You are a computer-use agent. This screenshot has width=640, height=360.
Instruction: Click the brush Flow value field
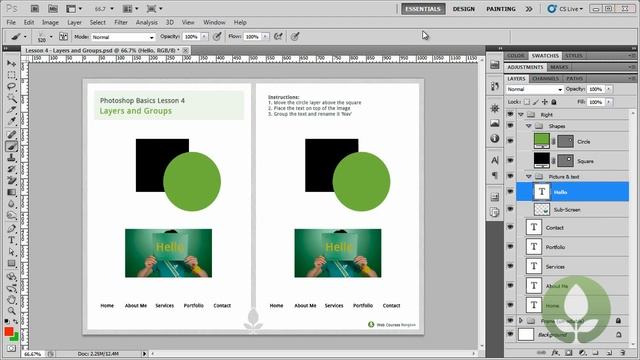click(252, 37)
